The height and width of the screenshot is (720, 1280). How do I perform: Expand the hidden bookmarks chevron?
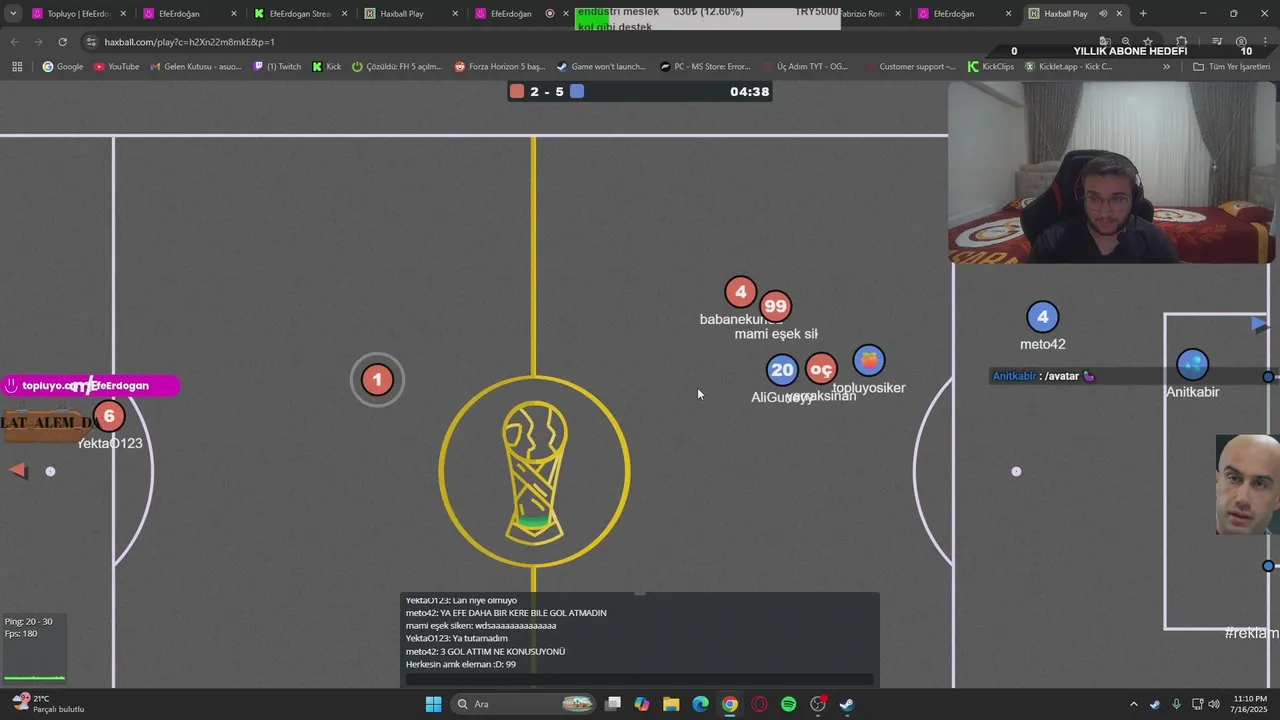[1166, 67]
